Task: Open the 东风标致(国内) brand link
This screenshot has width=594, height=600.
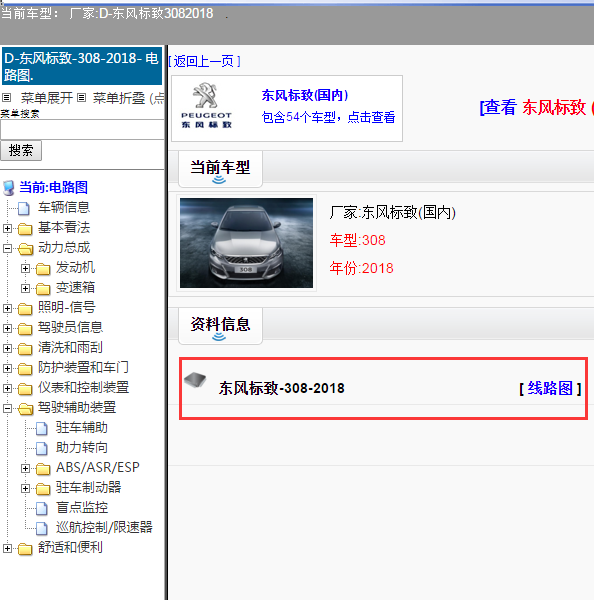Action: click(305, 95)
